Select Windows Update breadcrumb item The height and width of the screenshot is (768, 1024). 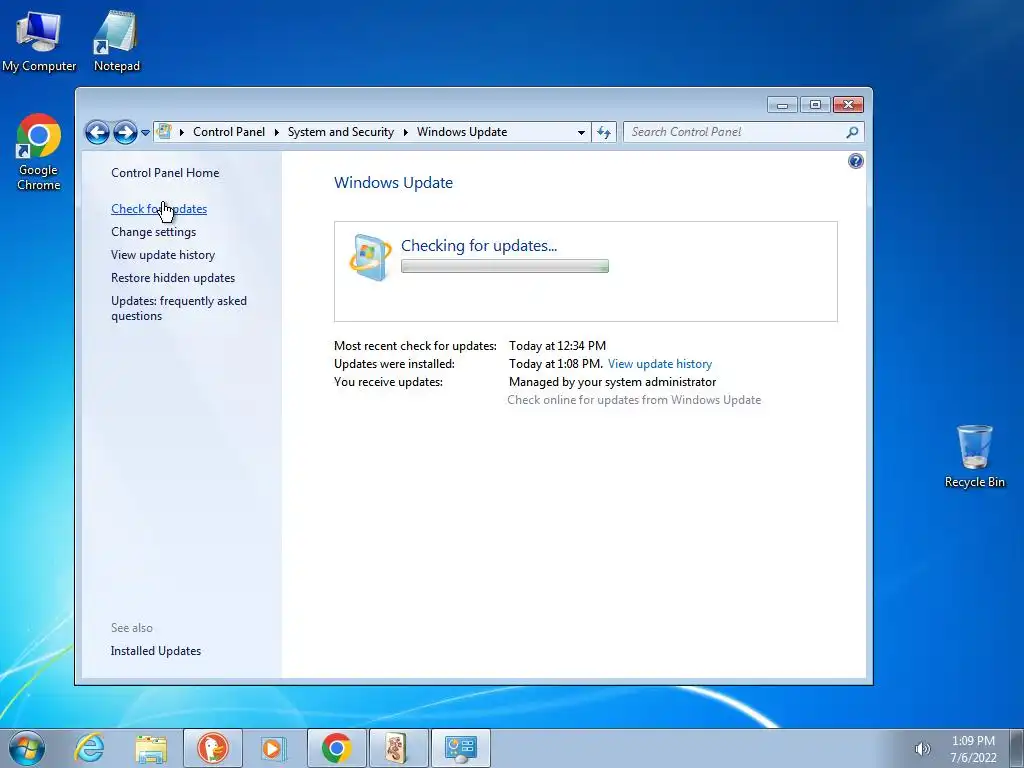point(462,132)
